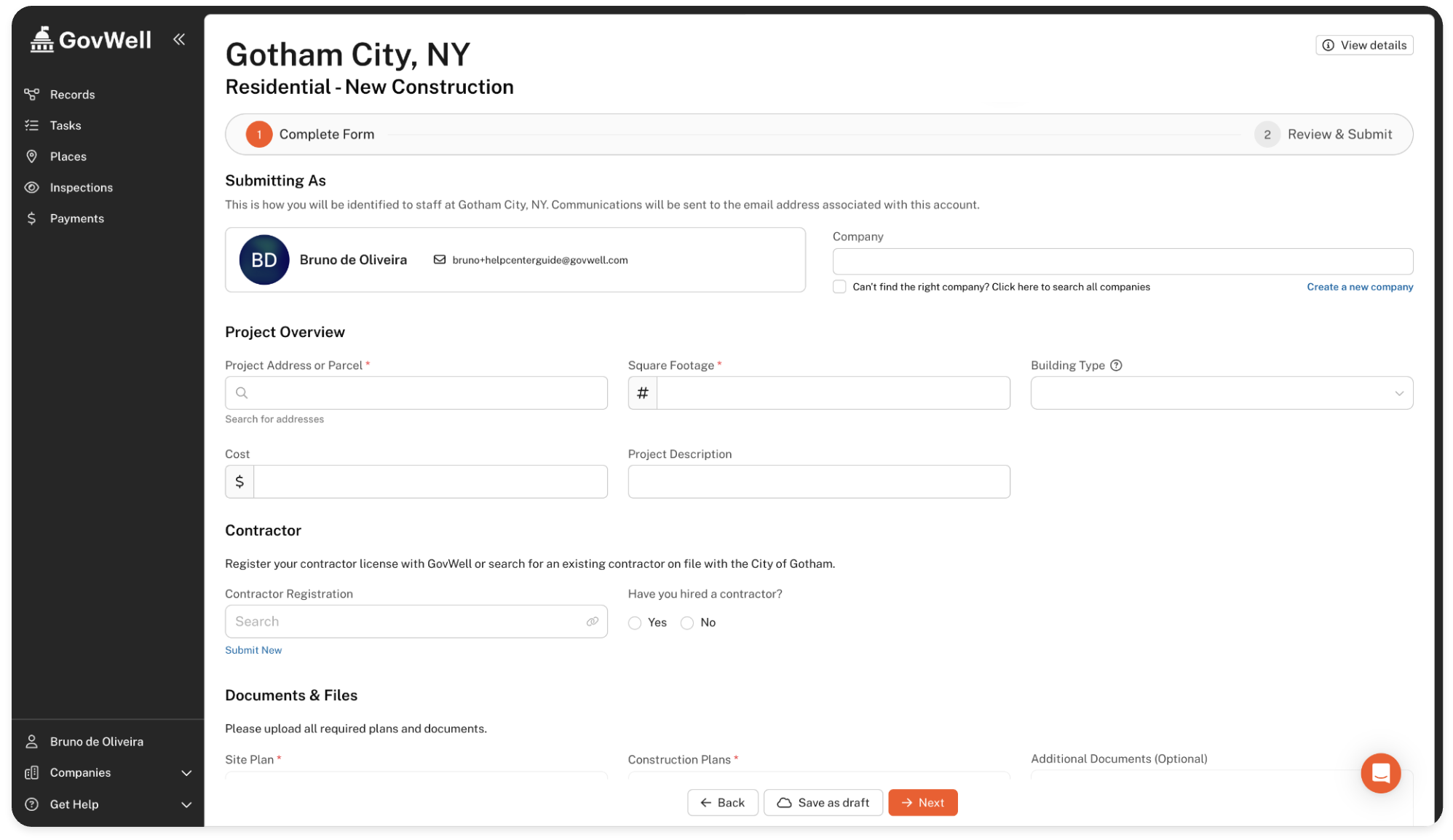Check the search all companies checkbox
The height and width of the screenshot is (840, 1453).
point(839,287)
